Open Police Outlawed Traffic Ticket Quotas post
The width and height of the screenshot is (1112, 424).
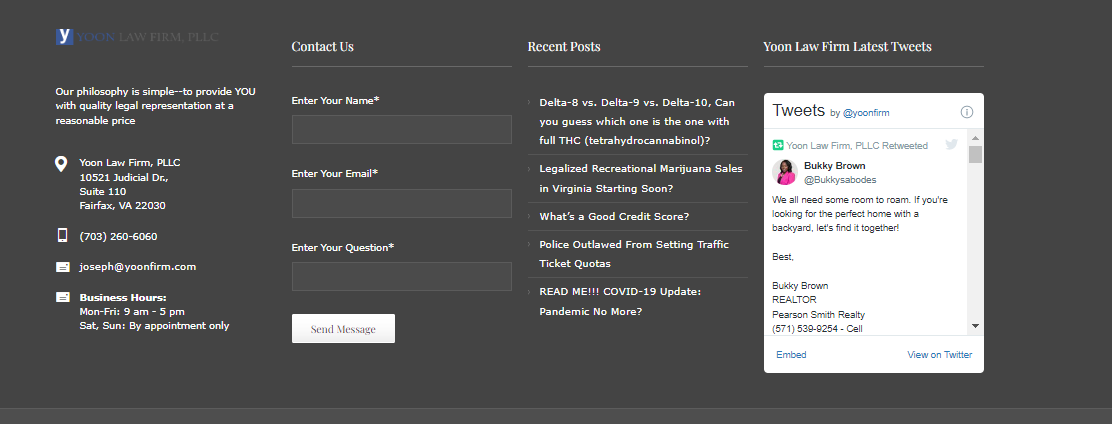634,254
